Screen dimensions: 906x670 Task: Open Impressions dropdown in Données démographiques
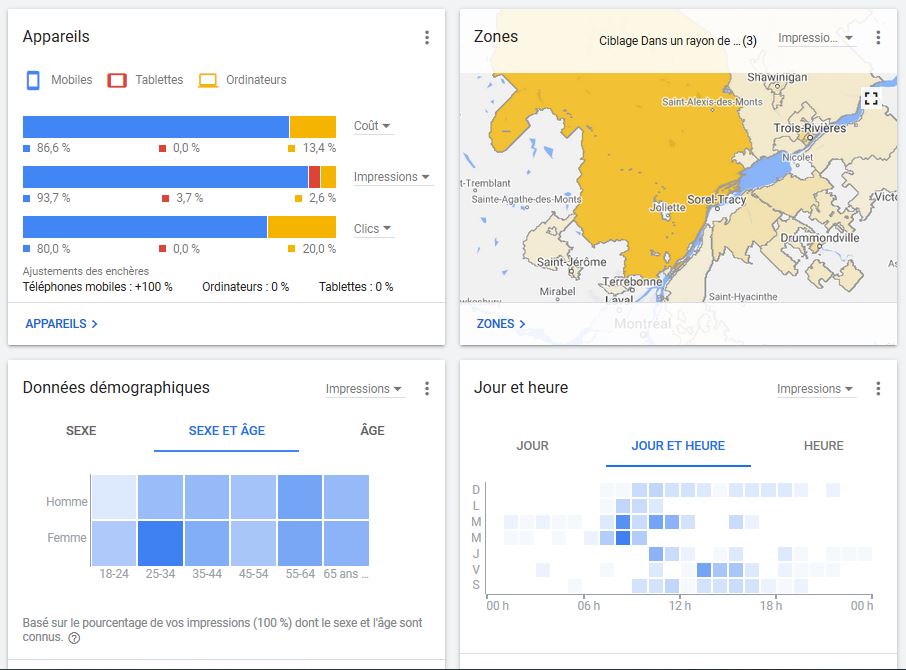point(364,389)
